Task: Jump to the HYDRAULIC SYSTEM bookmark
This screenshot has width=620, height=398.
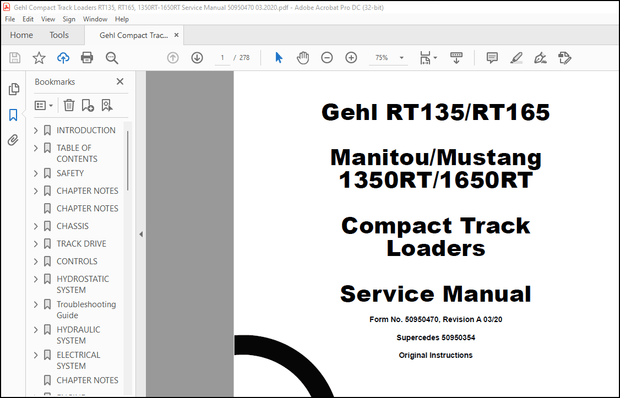Action: (x=78, y=335)
